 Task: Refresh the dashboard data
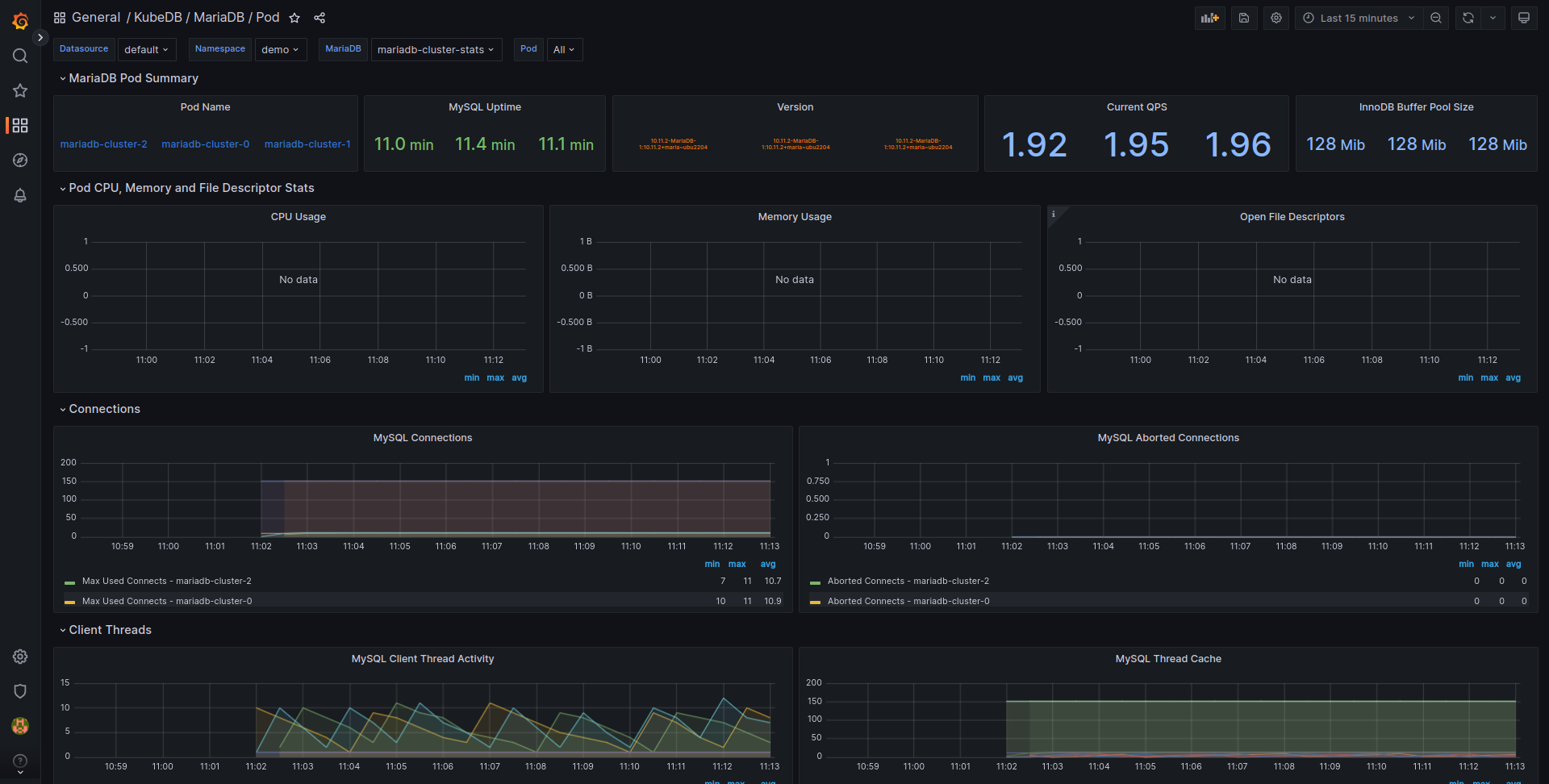click(x=1468, y=18)
